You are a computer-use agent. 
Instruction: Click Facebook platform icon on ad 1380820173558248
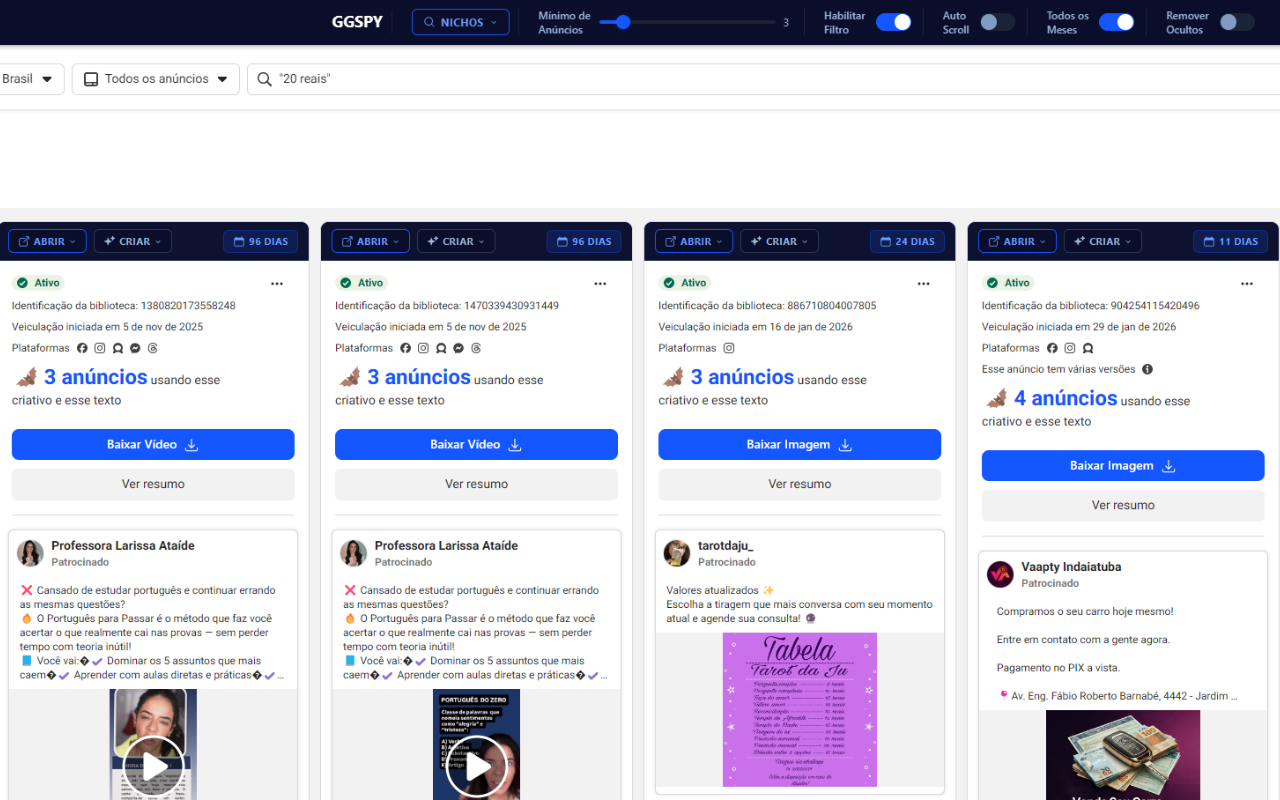(82, 348)
